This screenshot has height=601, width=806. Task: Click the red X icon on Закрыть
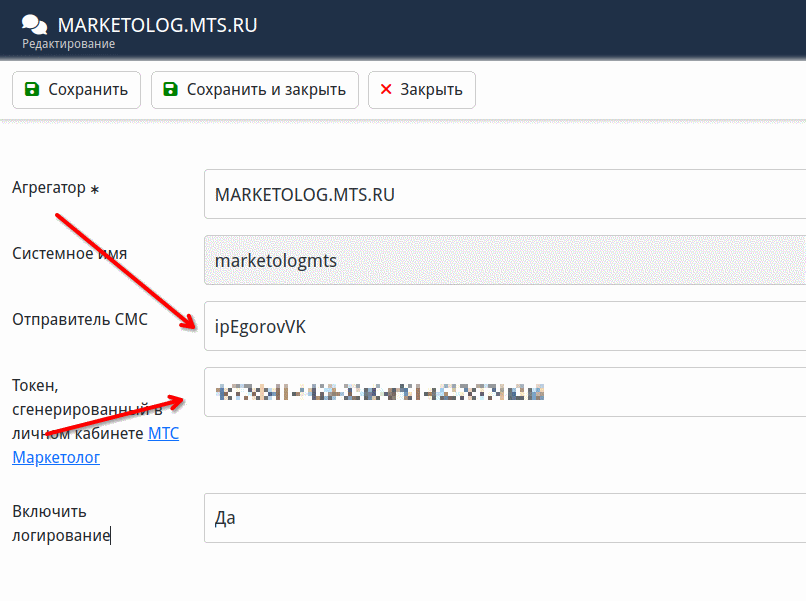point(386,90)
